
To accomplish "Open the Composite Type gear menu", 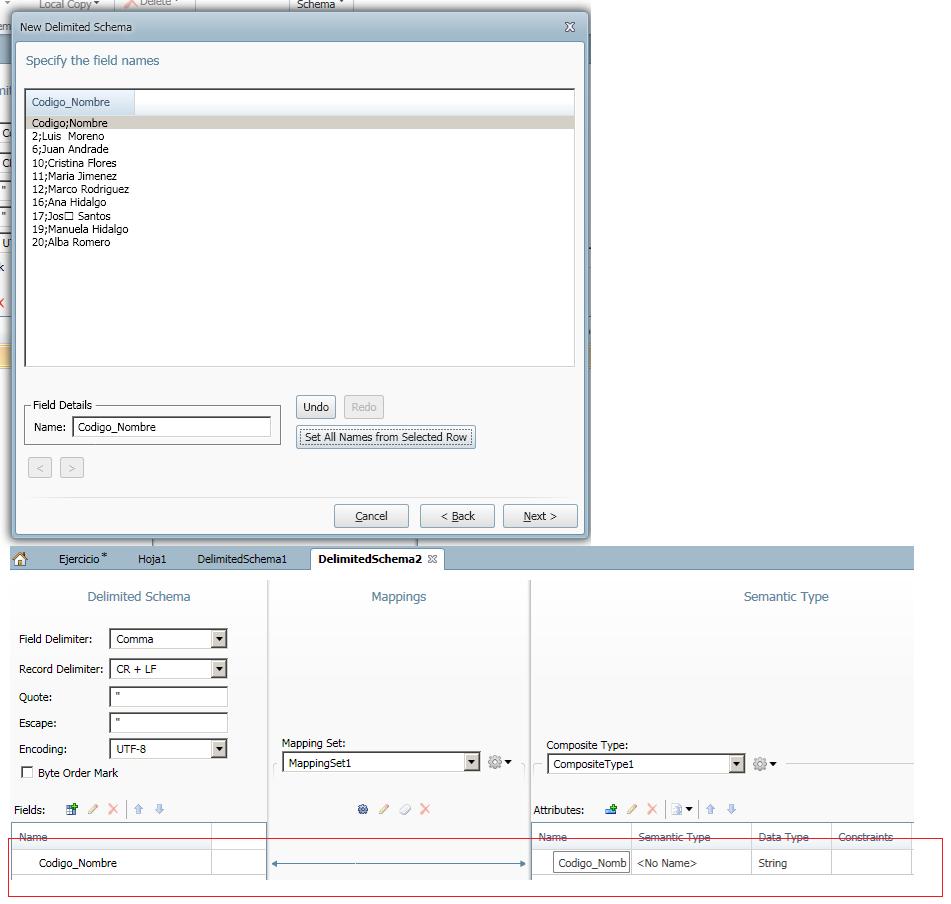I will pos(764,764).
